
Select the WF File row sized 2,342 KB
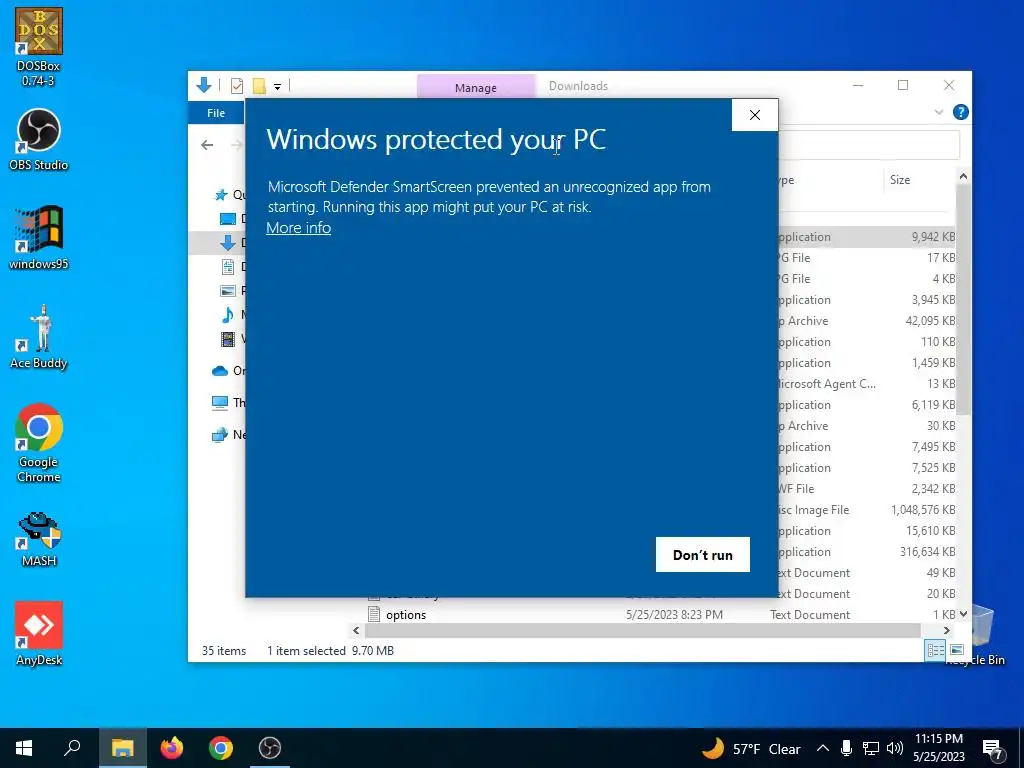point(867,488)
